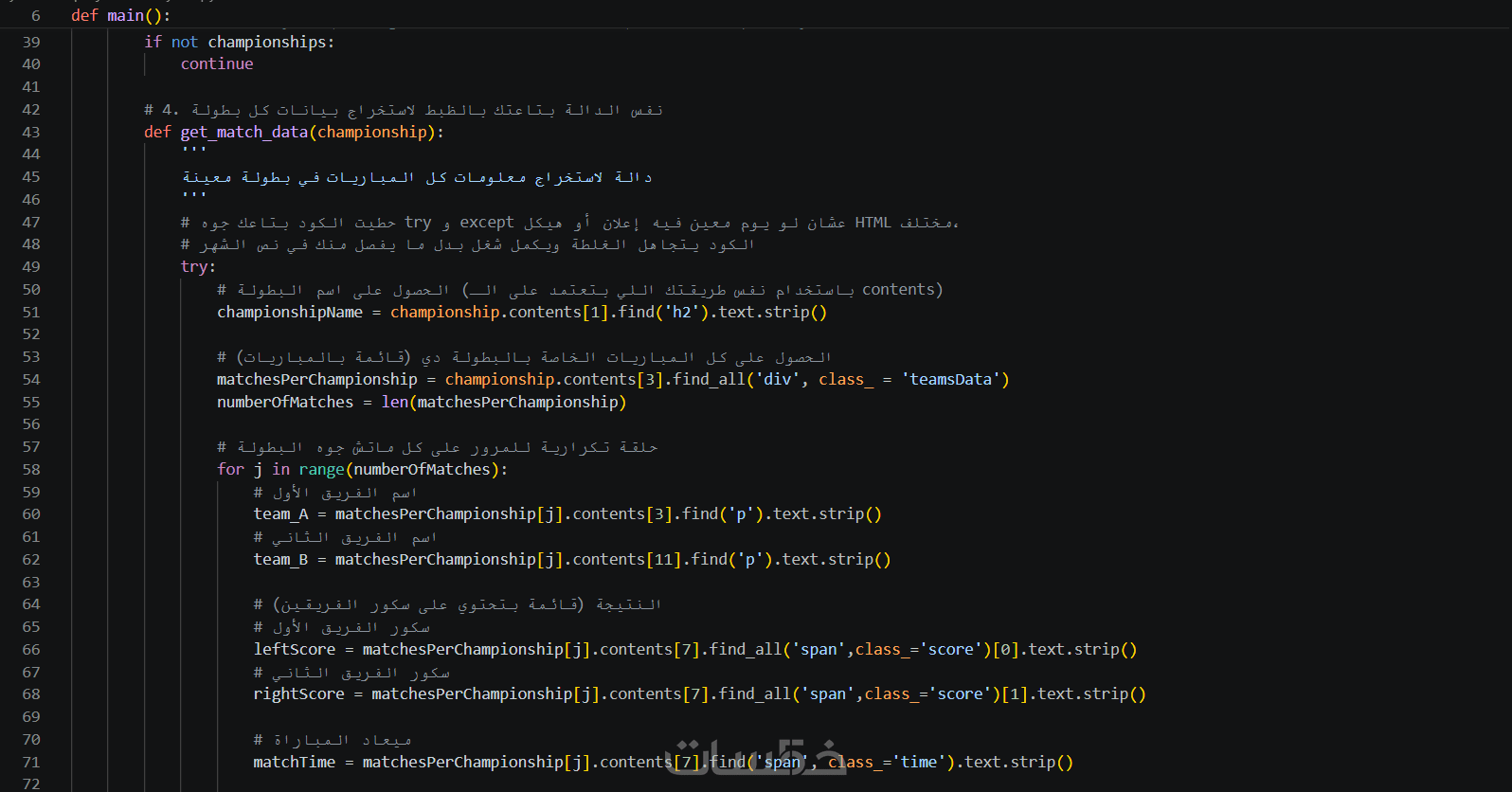The width and height of the screenshot is (1512, 792).
Task: Click the 'score' string on line 66
Action: click(950, 649)
